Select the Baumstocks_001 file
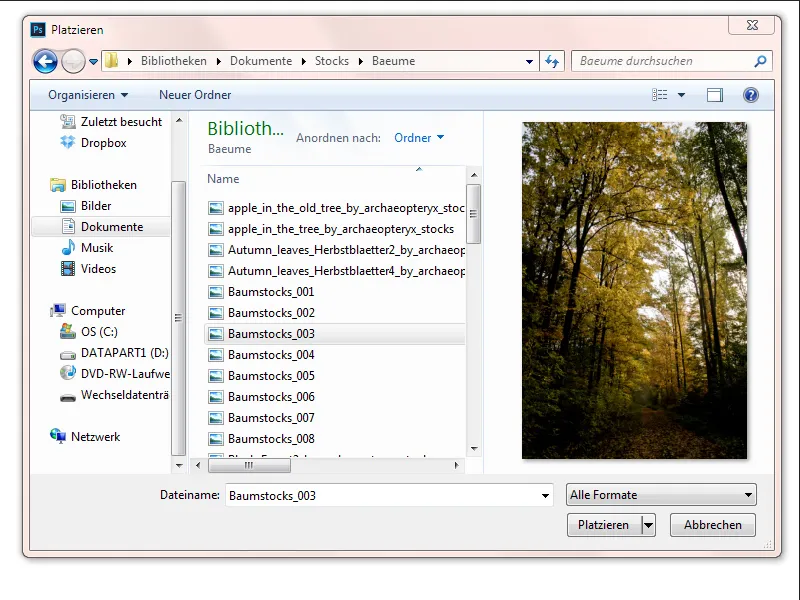 [x=261, y=292]
